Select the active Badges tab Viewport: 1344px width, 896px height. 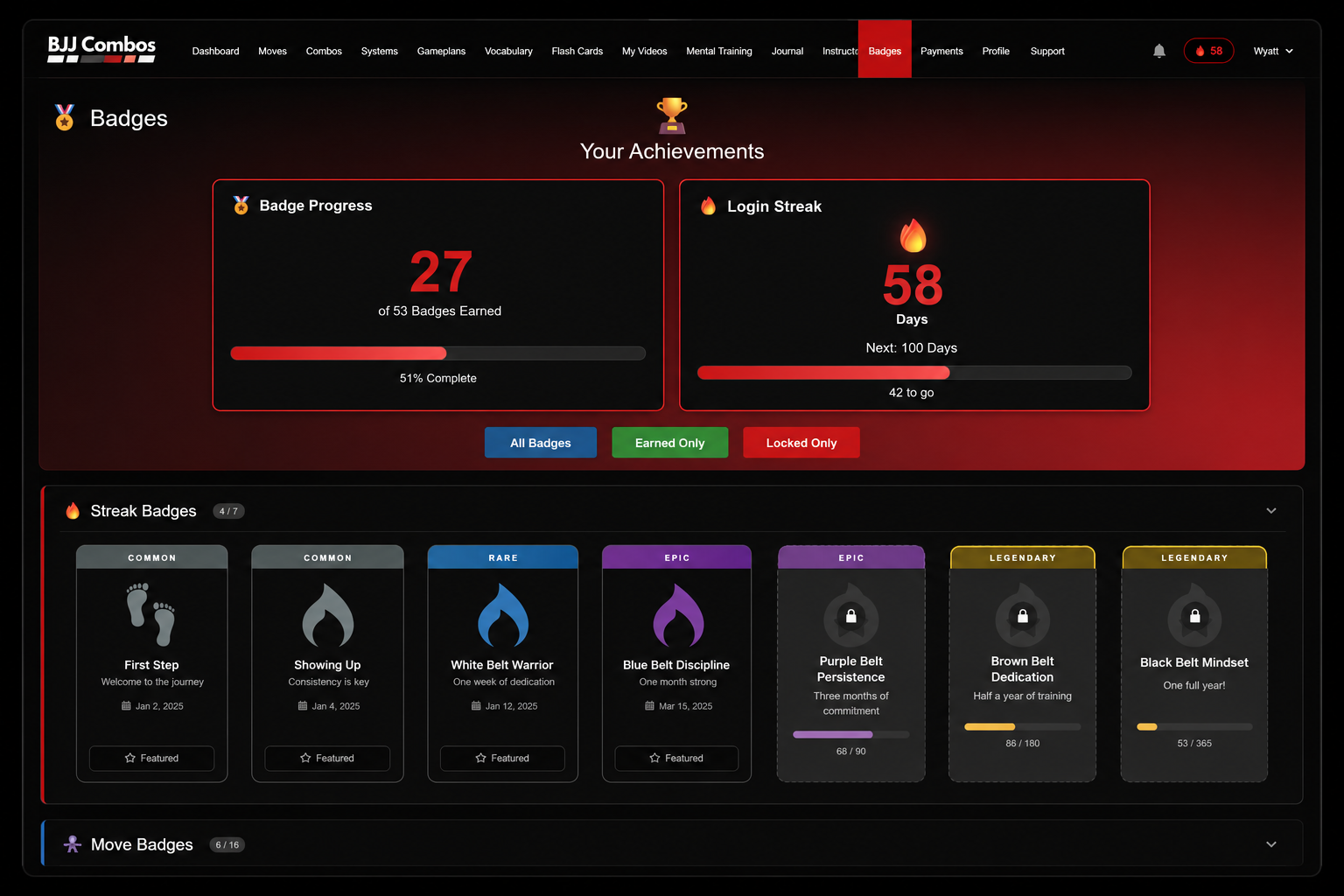pos(885,49)
